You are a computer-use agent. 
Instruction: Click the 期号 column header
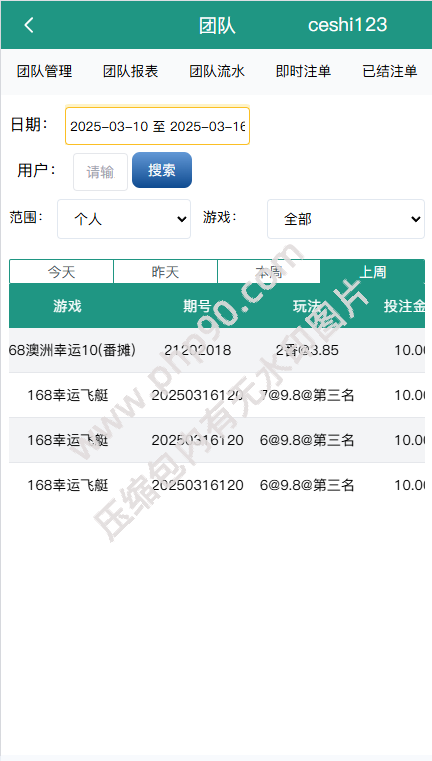click(x=197, y=306)
